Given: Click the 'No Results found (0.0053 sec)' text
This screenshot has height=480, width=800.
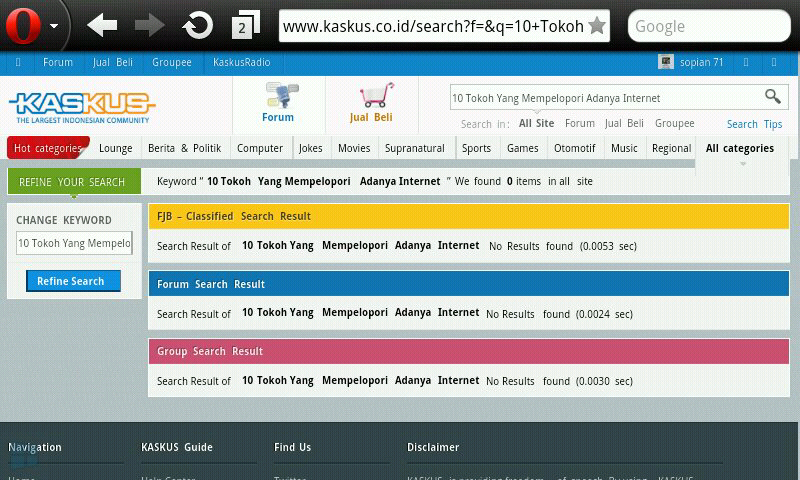Looking at the screenshot, I should 563,246.
